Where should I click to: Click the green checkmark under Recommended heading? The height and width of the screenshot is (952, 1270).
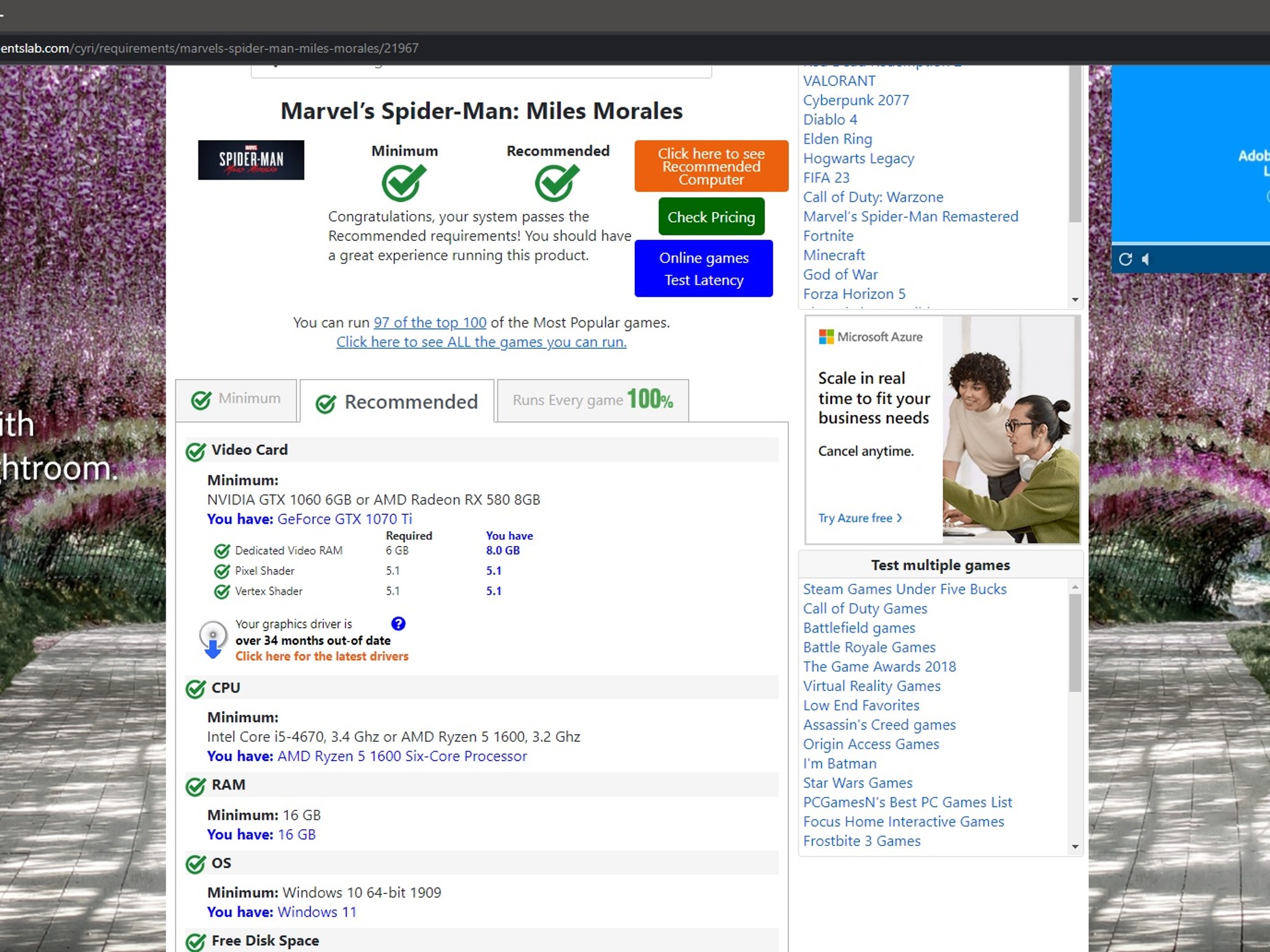[x=557, y=182]
